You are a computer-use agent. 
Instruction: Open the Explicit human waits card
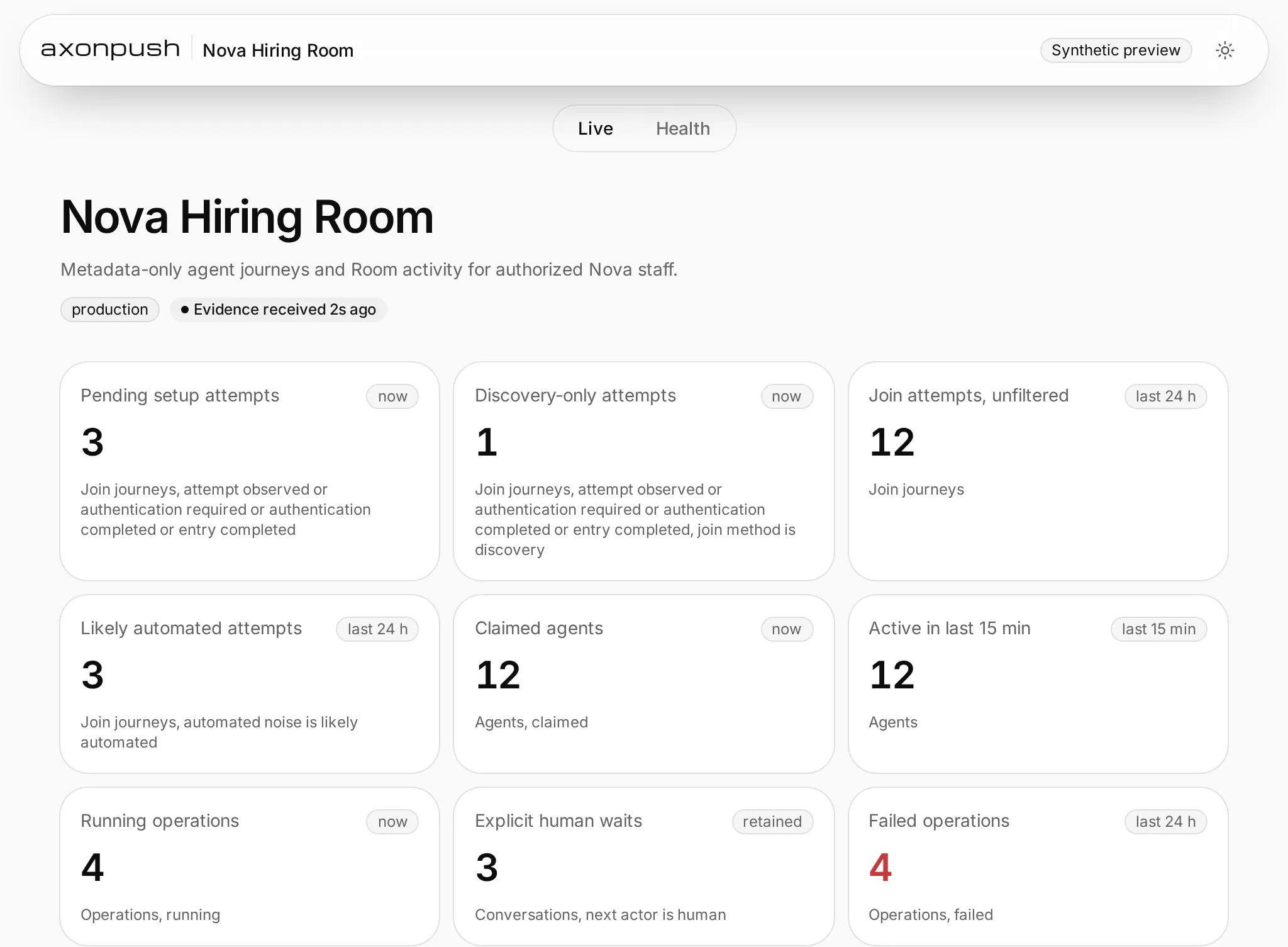[x=643, y=866]
